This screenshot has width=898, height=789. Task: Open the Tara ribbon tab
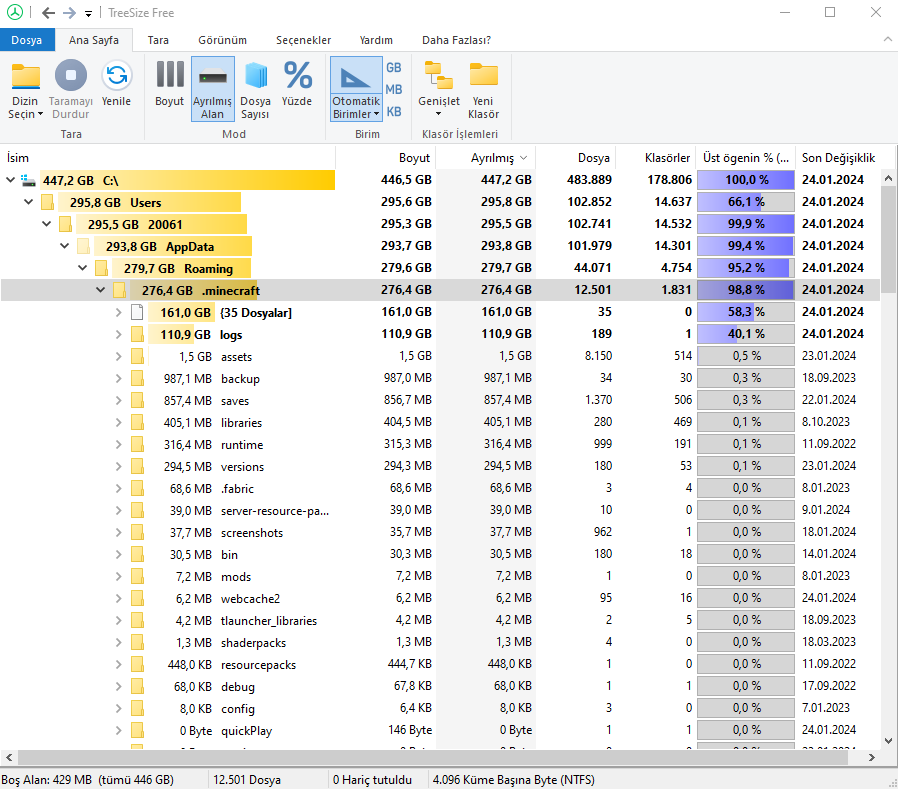point(158,40)
